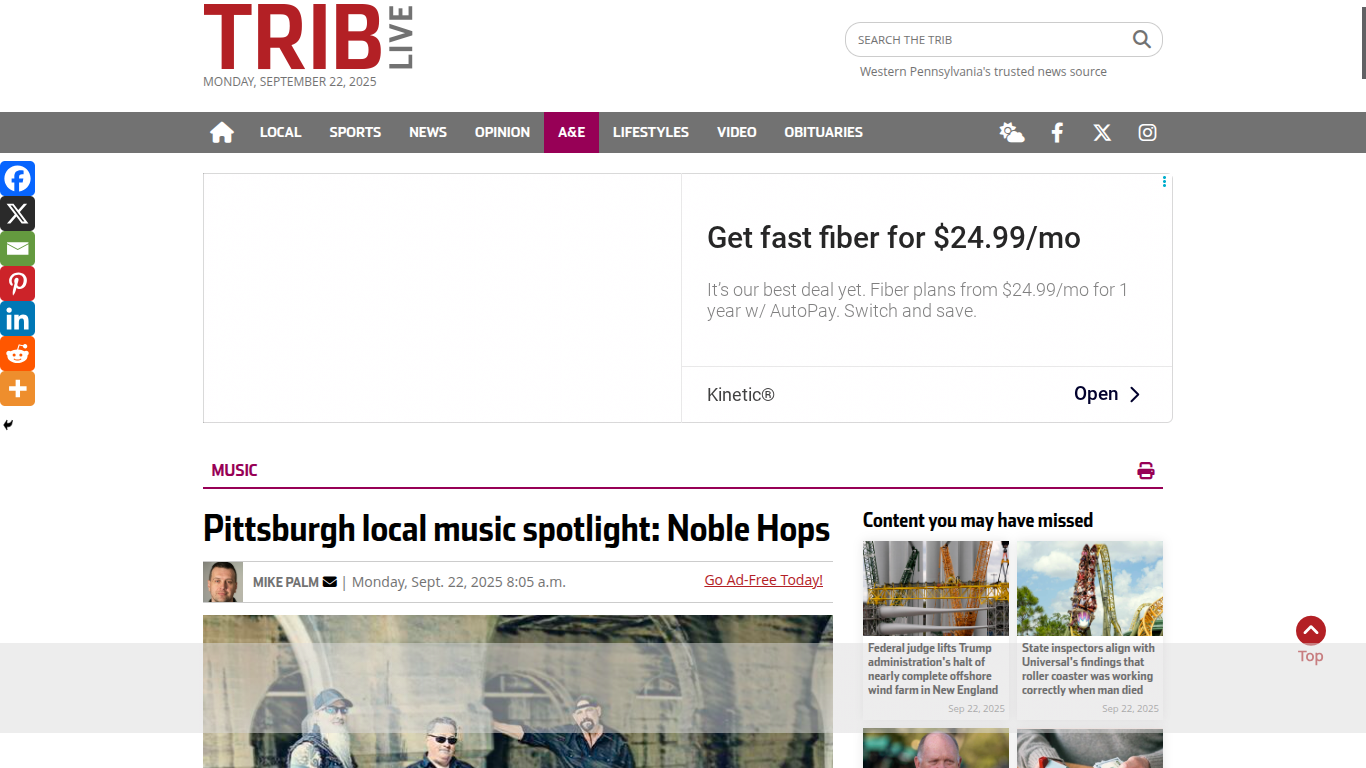Focus the Search the Trib field
The height and width of the screenshot is (768, 1366).
990,39
